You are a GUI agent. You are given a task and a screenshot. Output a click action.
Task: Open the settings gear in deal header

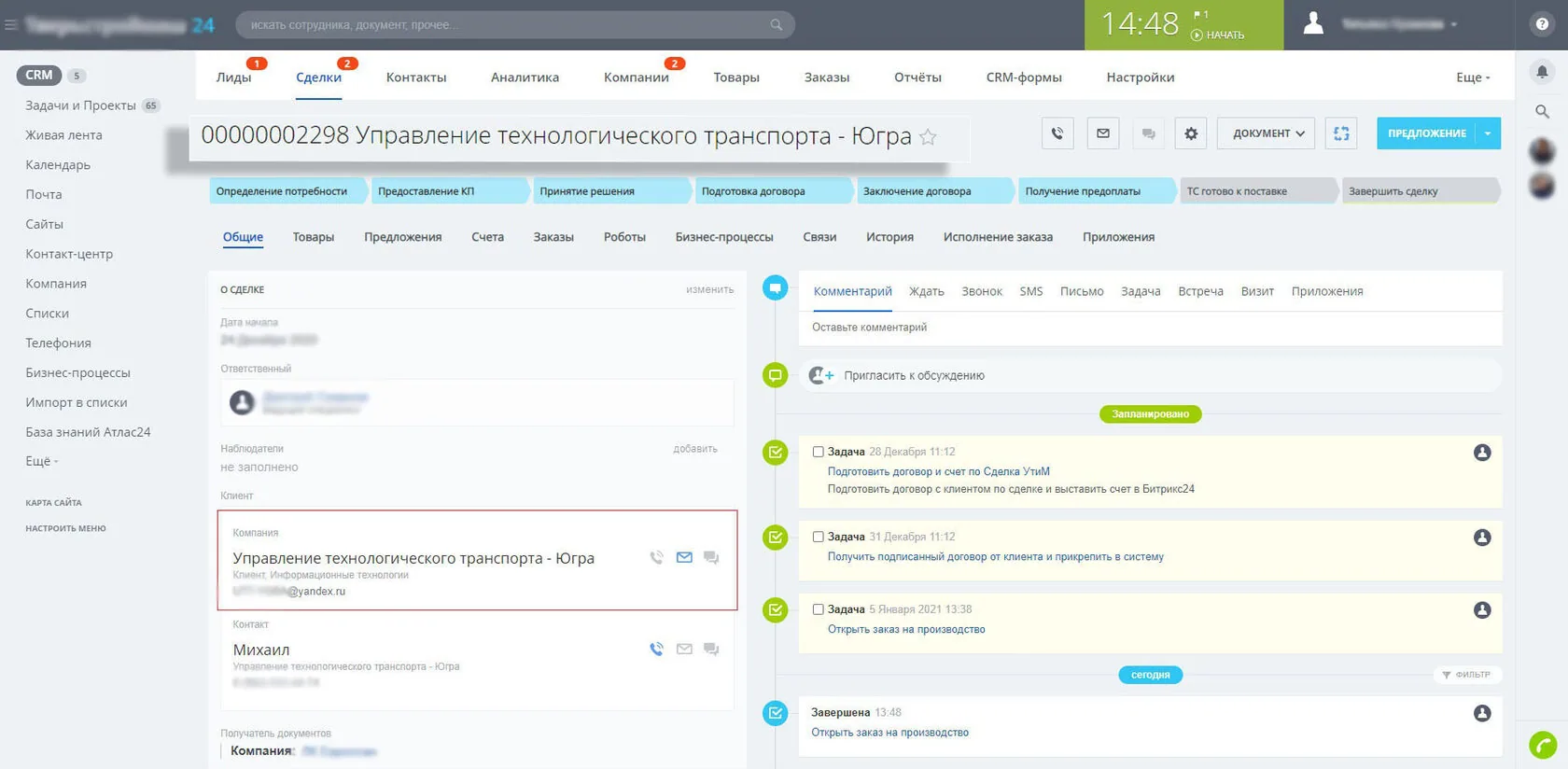click(x=1191, y=133)
